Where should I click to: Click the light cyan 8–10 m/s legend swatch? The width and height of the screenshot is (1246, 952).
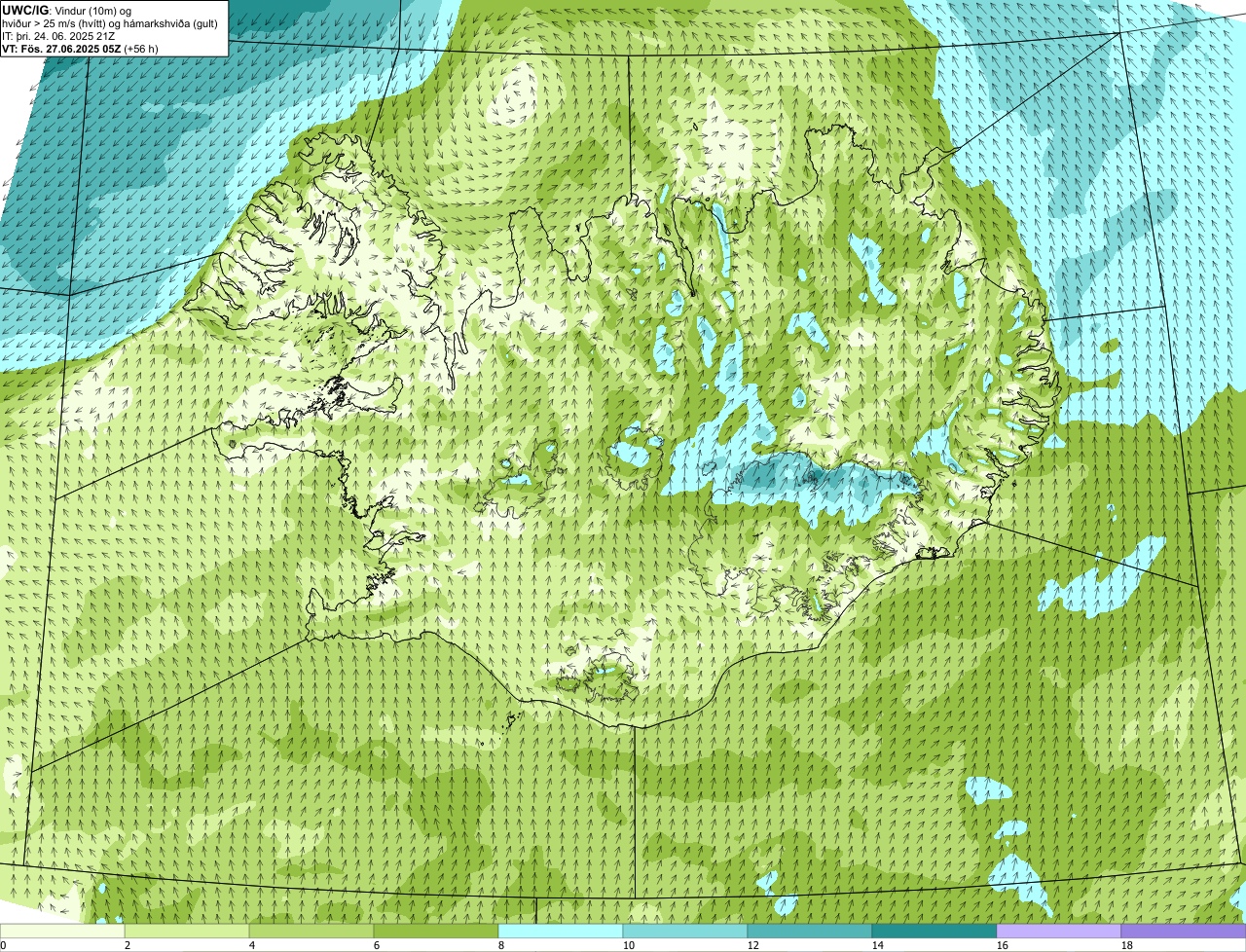[561, 932]
